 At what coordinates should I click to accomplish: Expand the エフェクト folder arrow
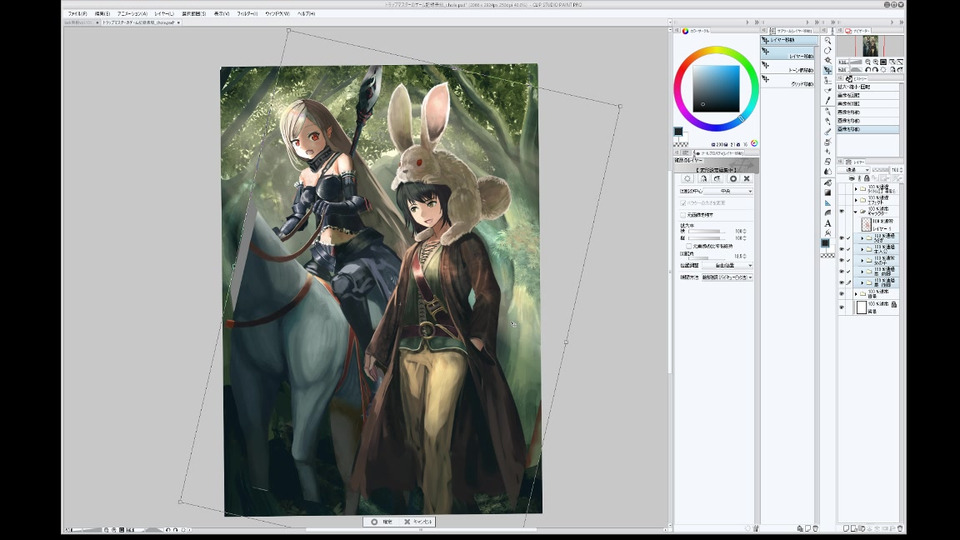click(856, 200)
